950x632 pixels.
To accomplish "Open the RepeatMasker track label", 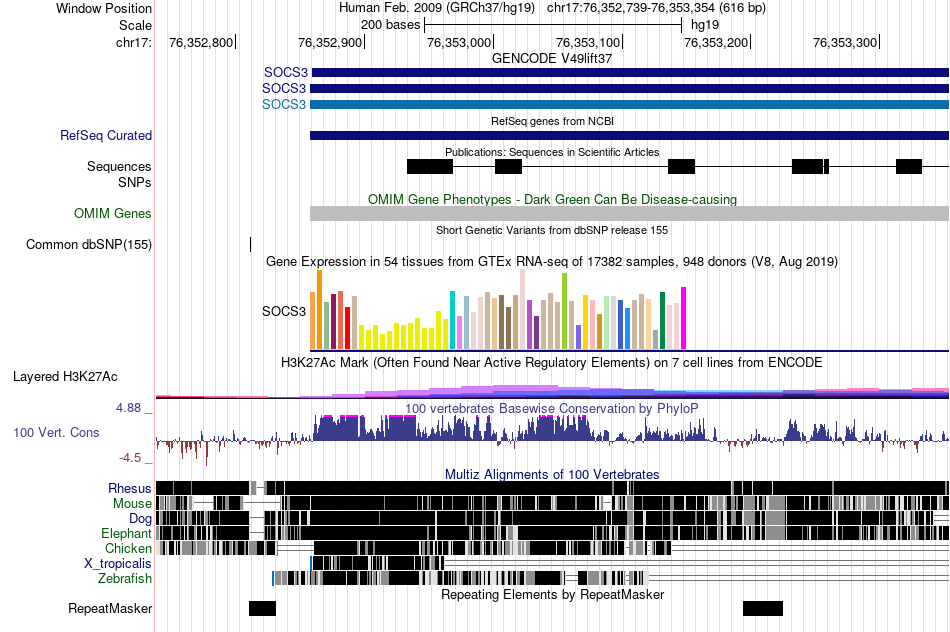I will (110, 608).
